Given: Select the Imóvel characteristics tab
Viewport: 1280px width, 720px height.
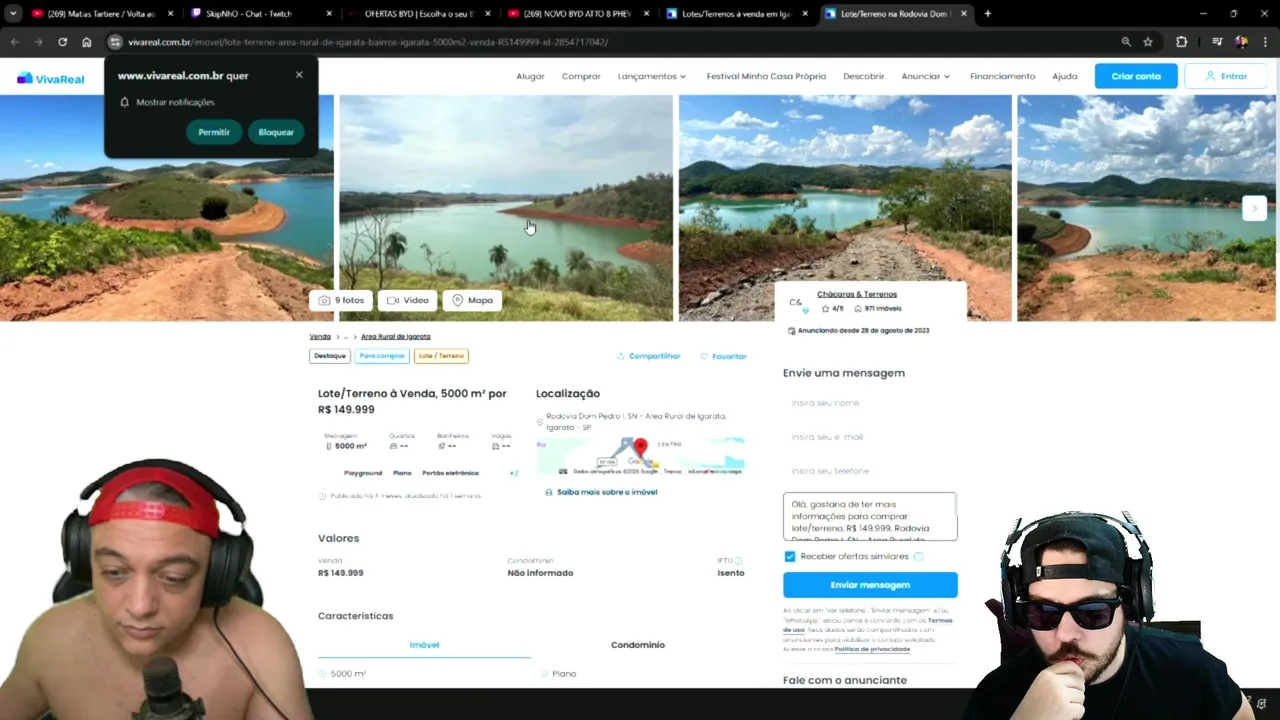Looking at the screenshot, I should pyautogui.click(x=424, y=645).
